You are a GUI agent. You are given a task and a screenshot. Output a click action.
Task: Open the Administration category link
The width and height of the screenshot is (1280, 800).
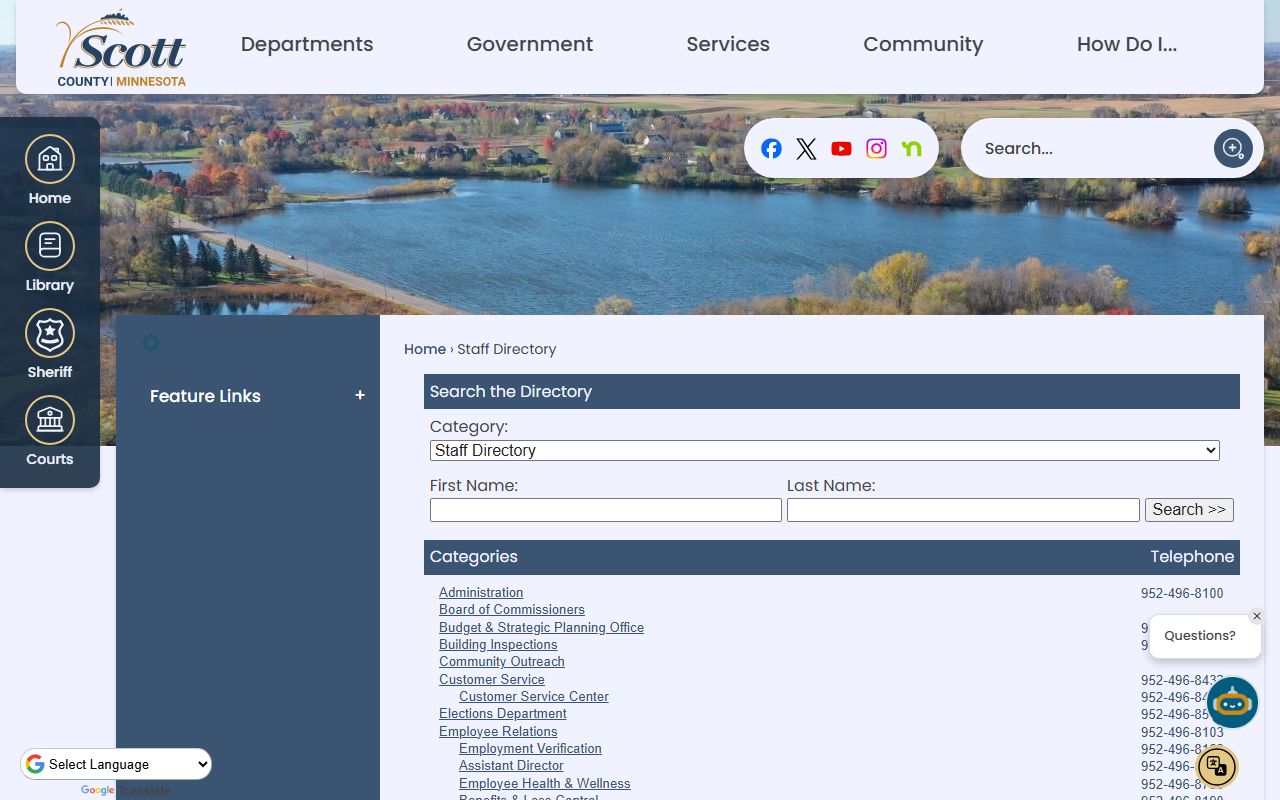pos(481,593)
